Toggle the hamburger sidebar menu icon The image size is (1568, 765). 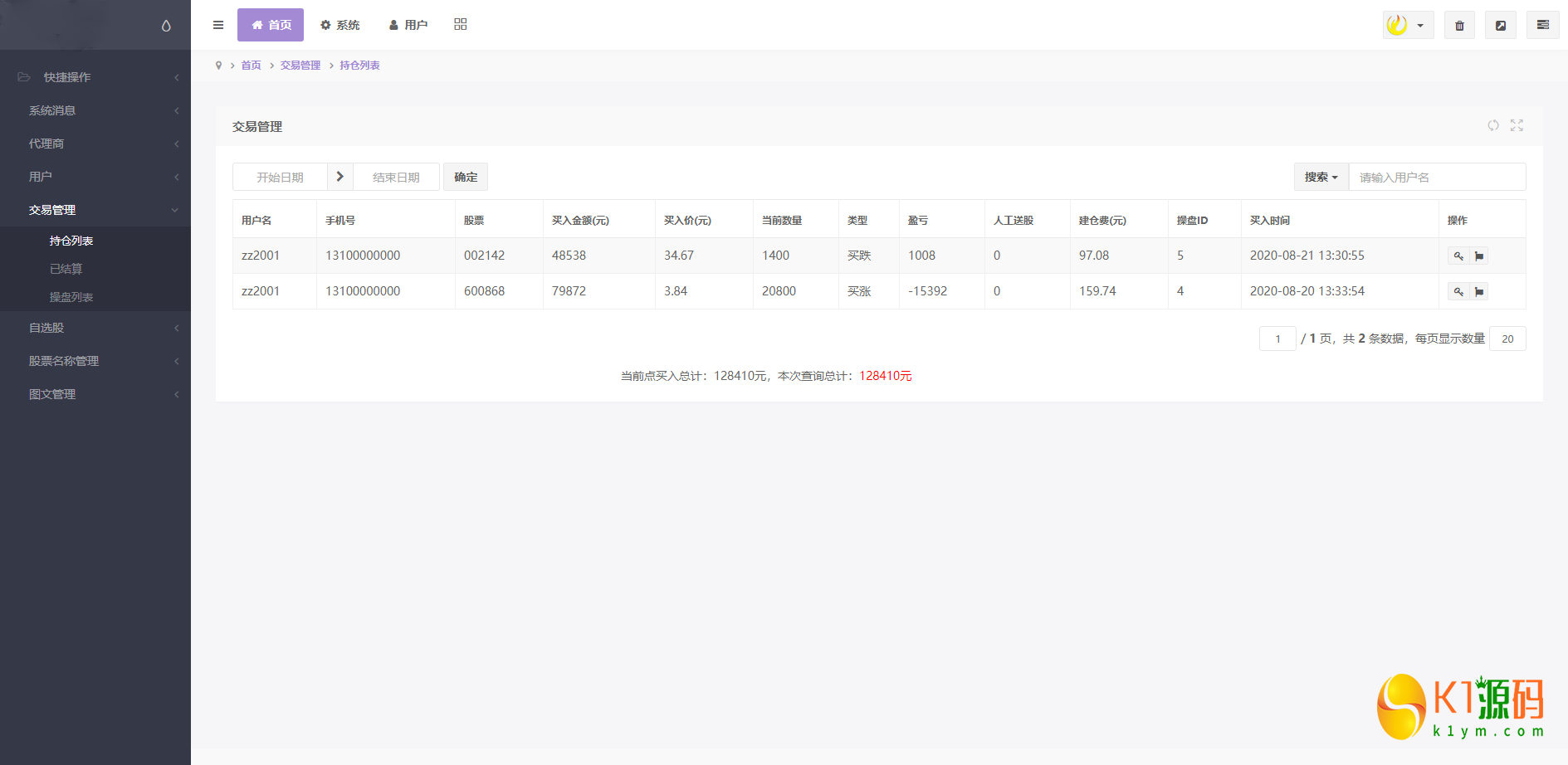click(x=218, y=25)
